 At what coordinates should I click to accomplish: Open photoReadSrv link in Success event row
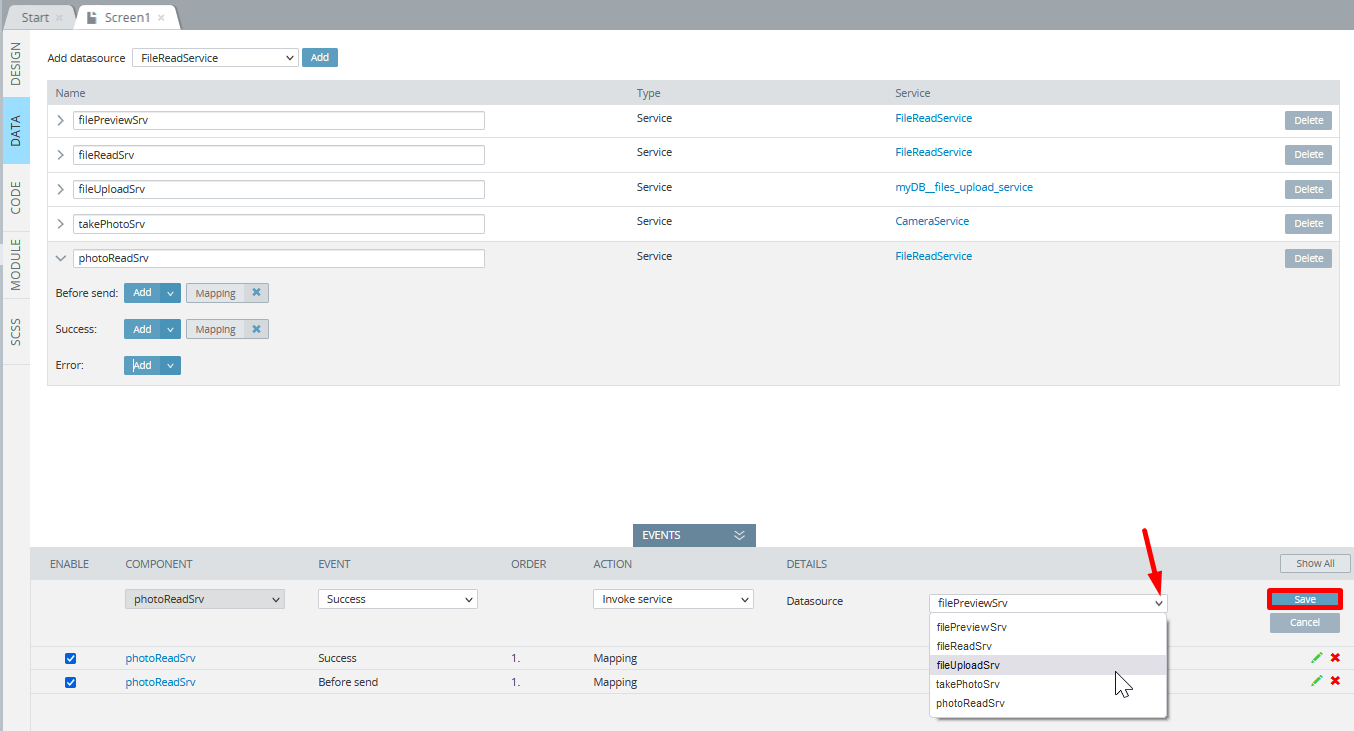(x=160, y=658)
